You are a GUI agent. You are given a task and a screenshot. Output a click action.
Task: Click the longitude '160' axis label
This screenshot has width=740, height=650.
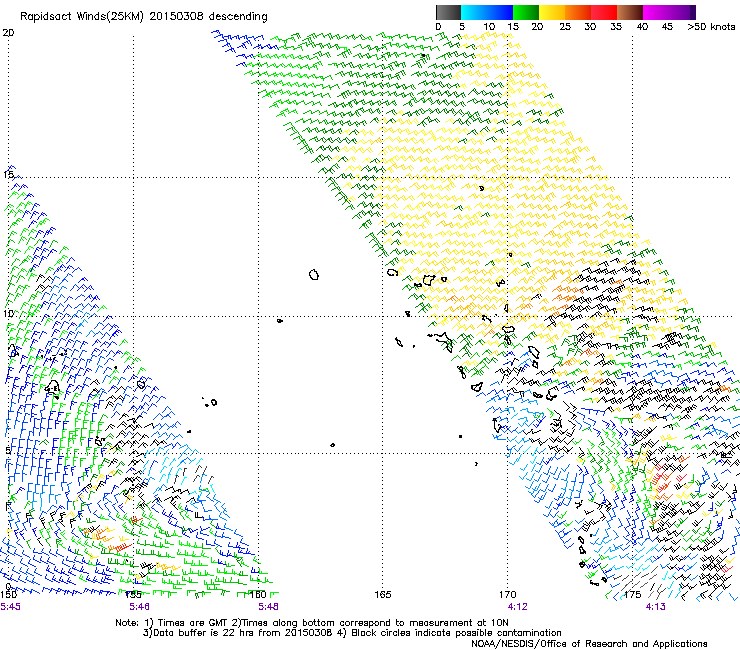pyautogui.click(x=258, y=594)
